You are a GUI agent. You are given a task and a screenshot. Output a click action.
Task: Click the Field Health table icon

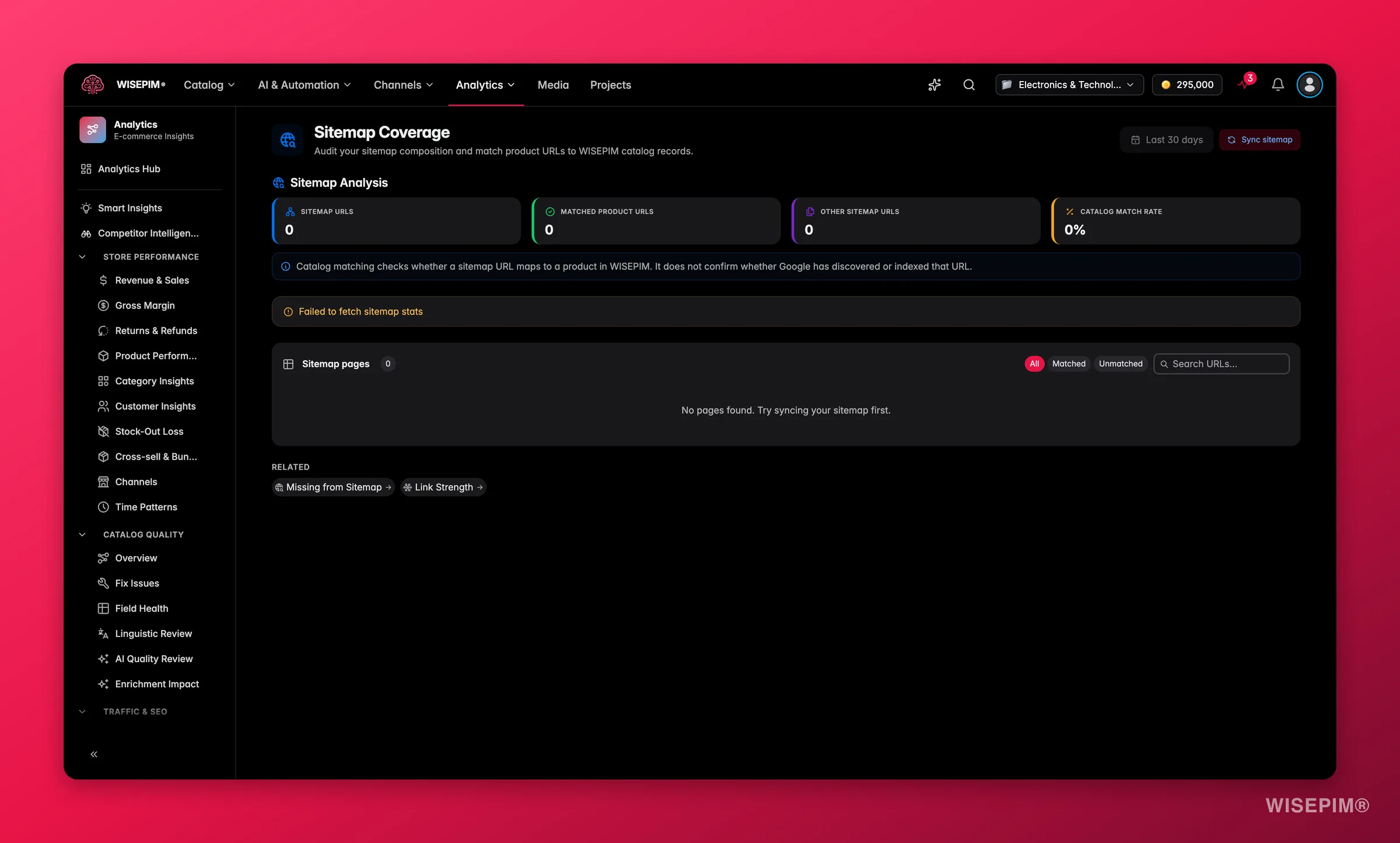pyautogui.click(x=103, y=608)
